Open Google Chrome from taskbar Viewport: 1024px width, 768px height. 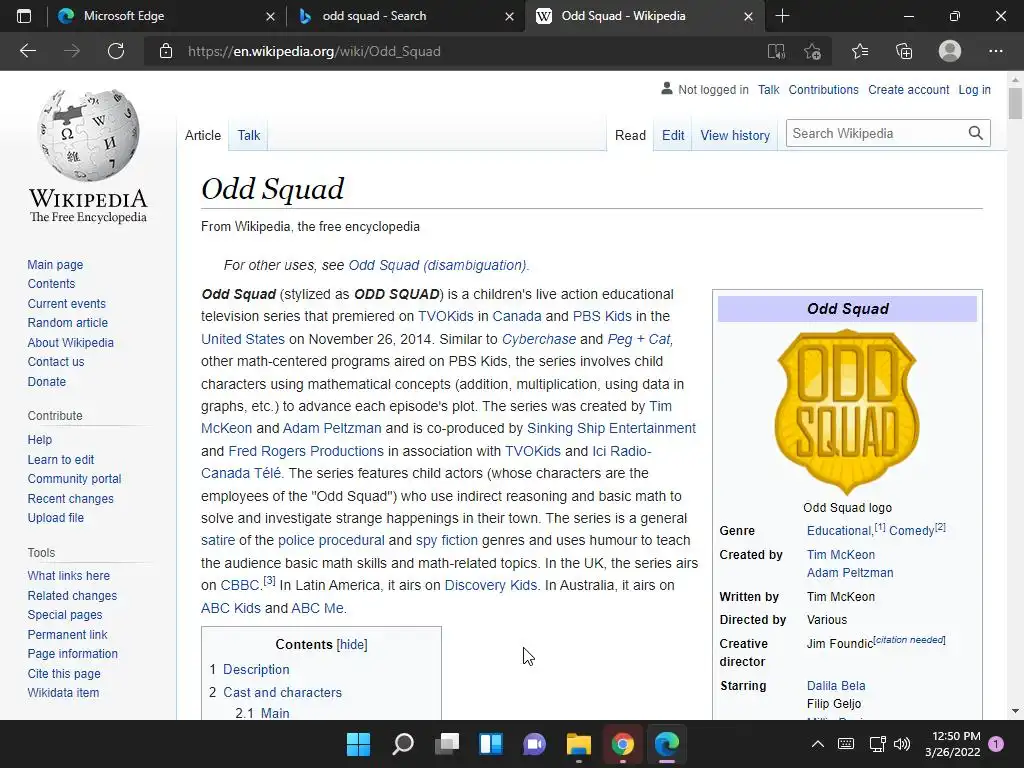[x=622, y=744]
